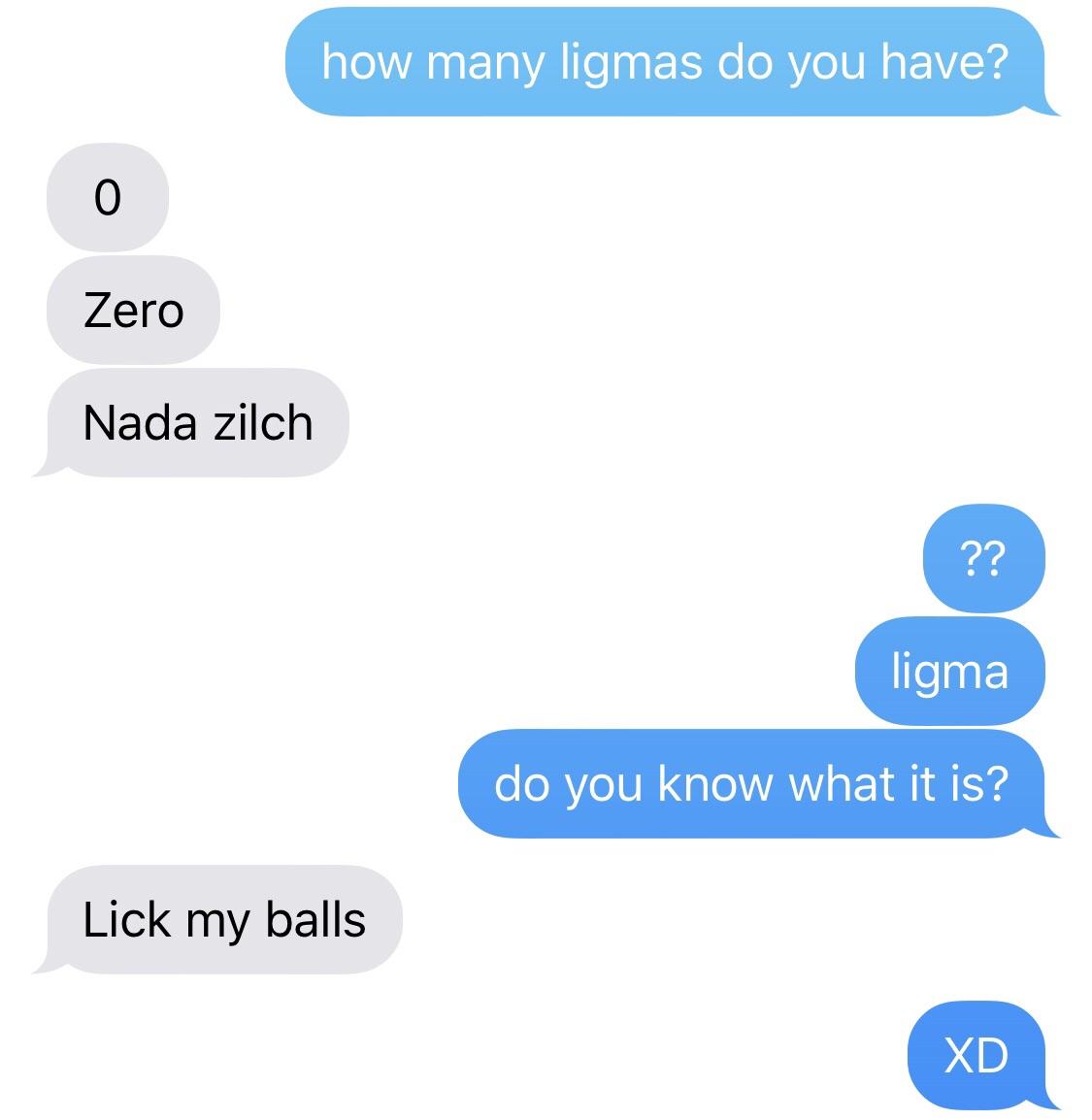Click the word 'zilch' in the gray bubble
Viewport: 1092px width, 1120px height.
(264, 423)
